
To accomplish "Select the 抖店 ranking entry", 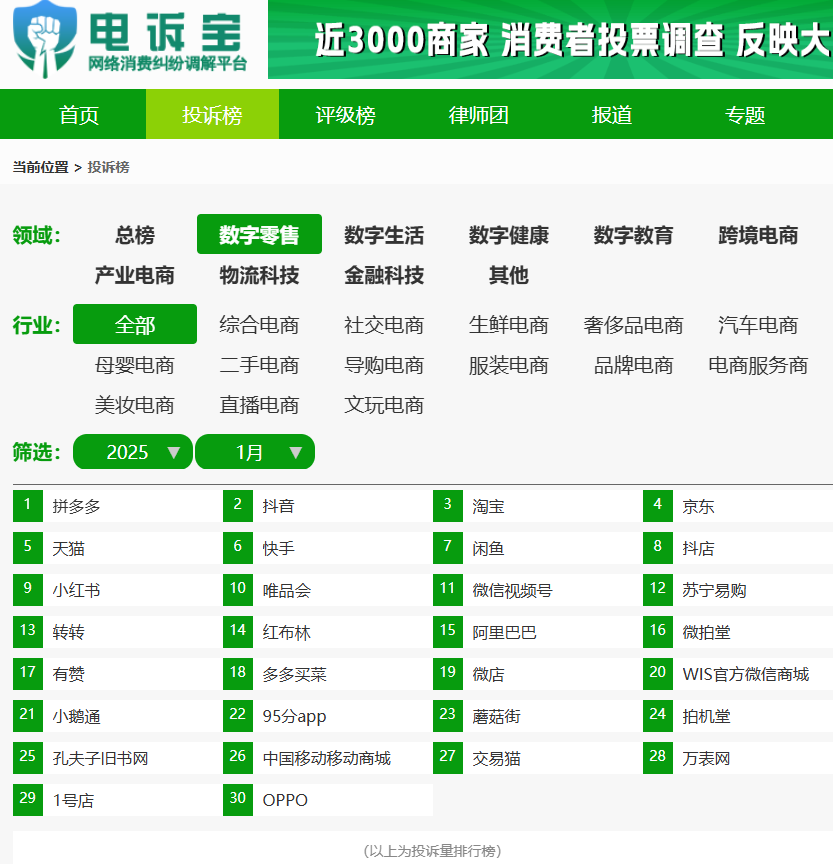I will [738, 548].
